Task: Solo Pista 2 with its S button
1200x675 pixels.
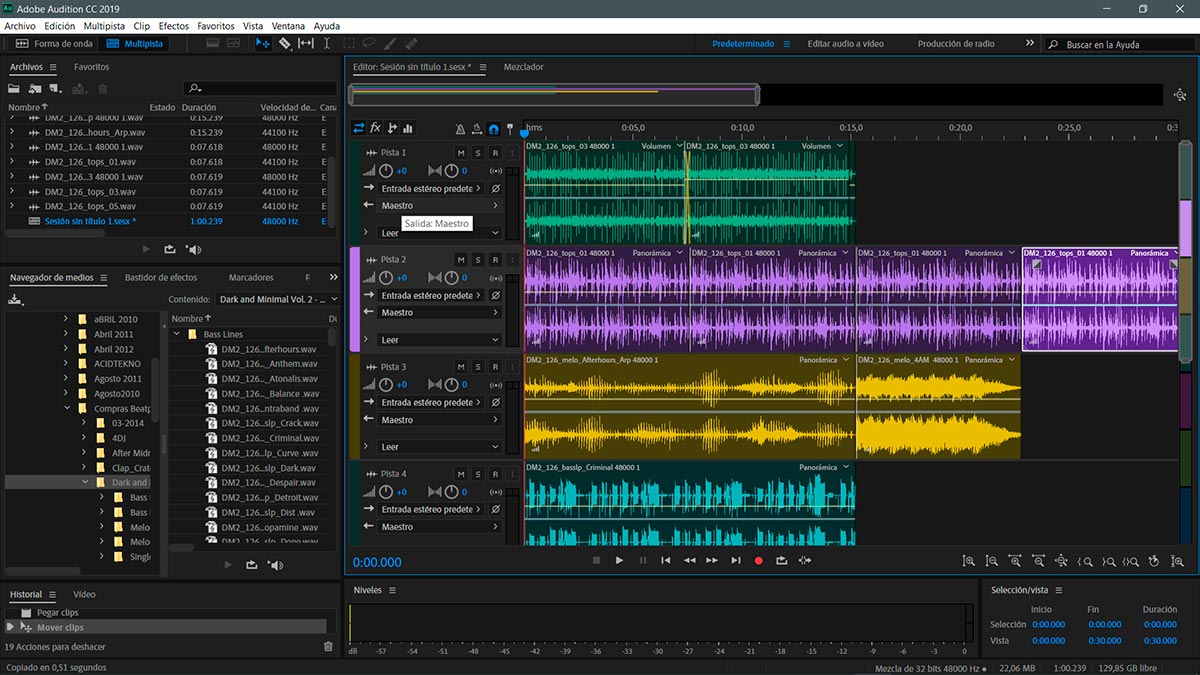Action: (478, 259)
